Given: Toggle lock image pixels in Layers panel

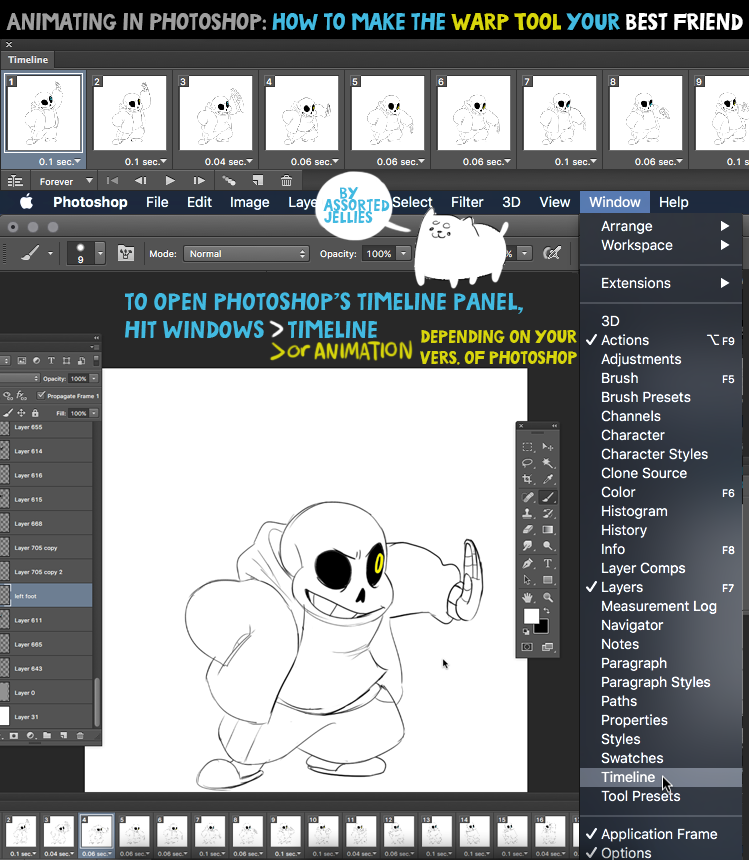Looking at the screenshot, I should click(x=8, y=413).
